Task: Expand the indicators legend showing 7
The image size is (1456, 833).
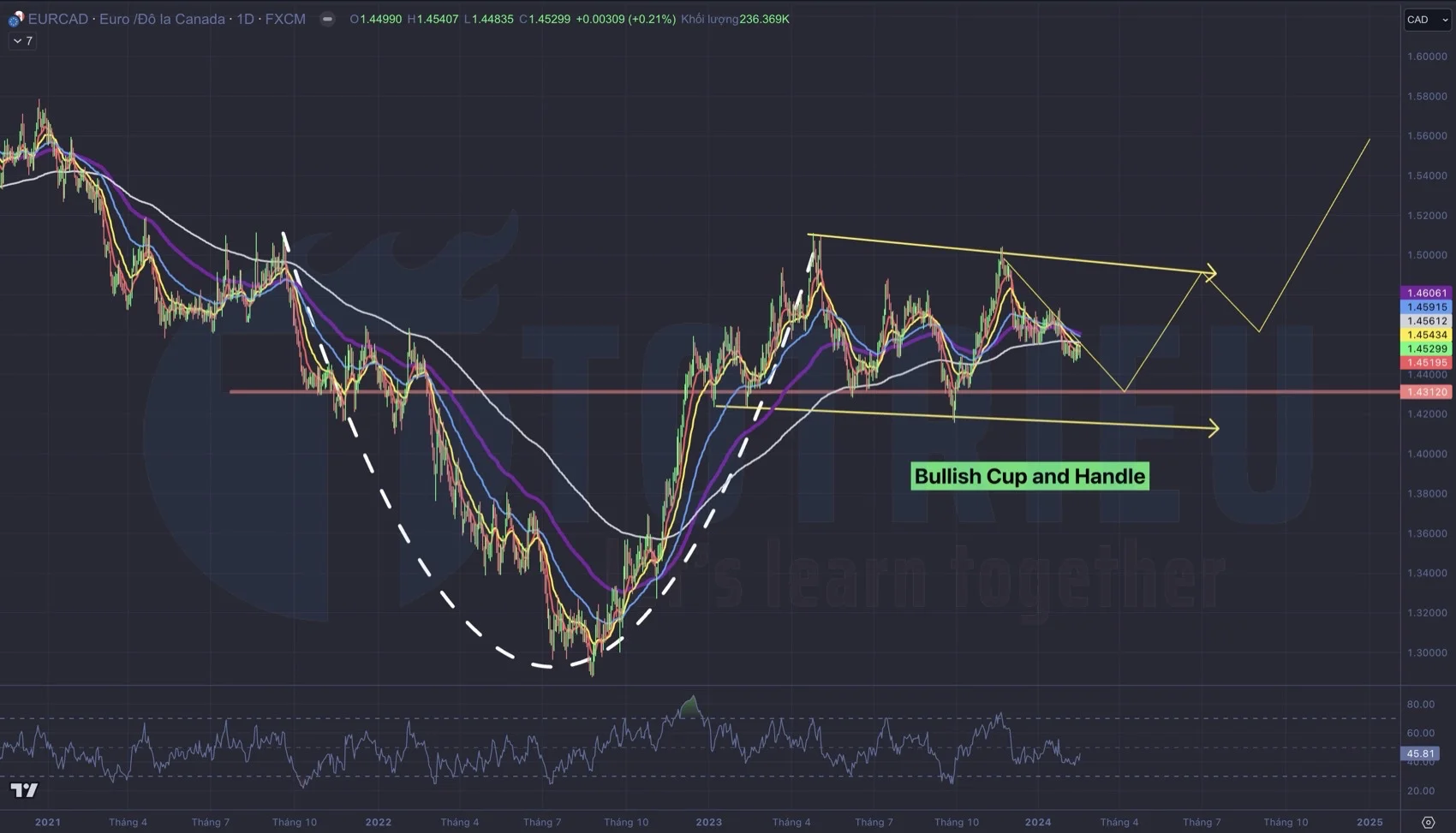Action: tap(22, 41)
